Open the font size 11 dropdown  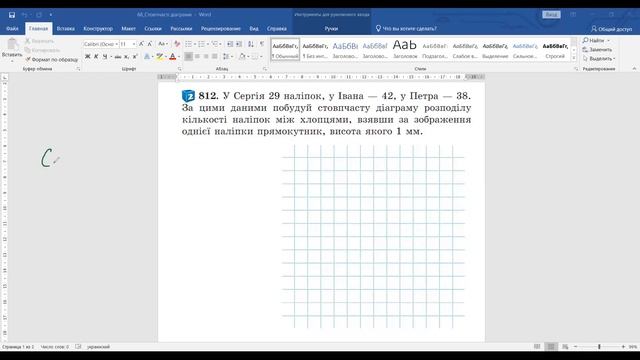pos(133,44)
